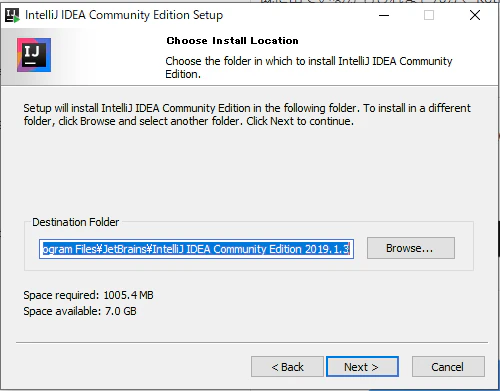The height and width of the screenshot is (391, 500).
Task: Click the 'Setup will install IntelliJ IDEA' instruction text
Action: point(247,114)
